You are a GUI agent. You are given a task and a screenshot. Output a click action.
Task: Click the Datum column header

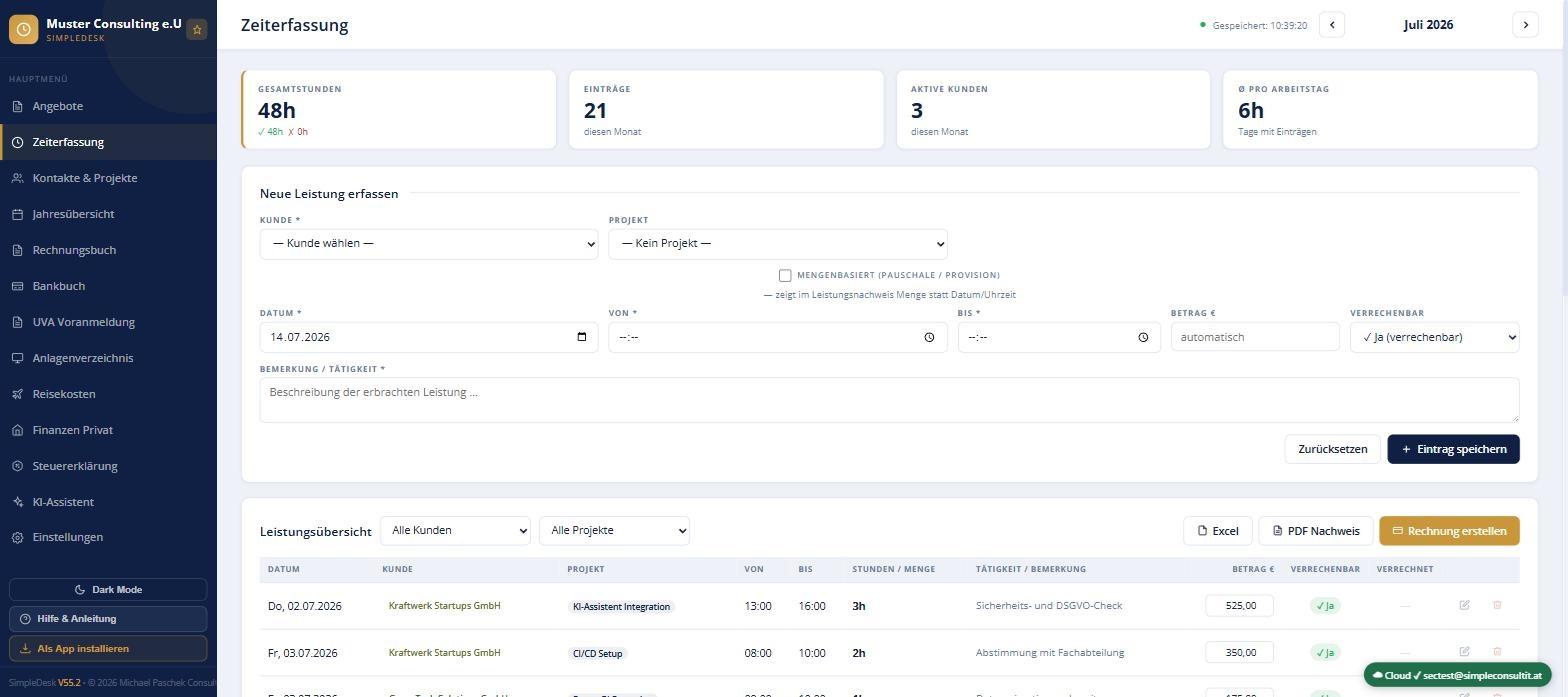284,569
